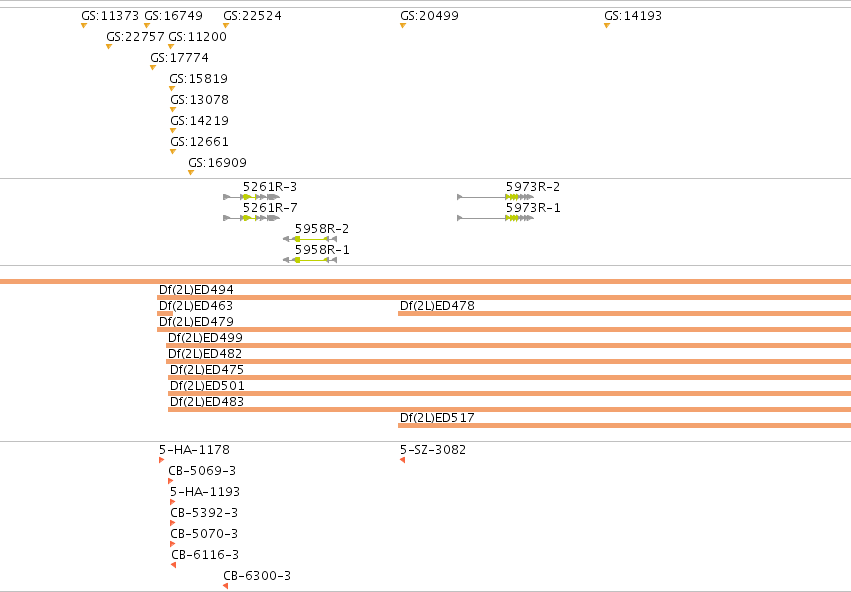Open the GS:20499 label text

pos(429,16)
